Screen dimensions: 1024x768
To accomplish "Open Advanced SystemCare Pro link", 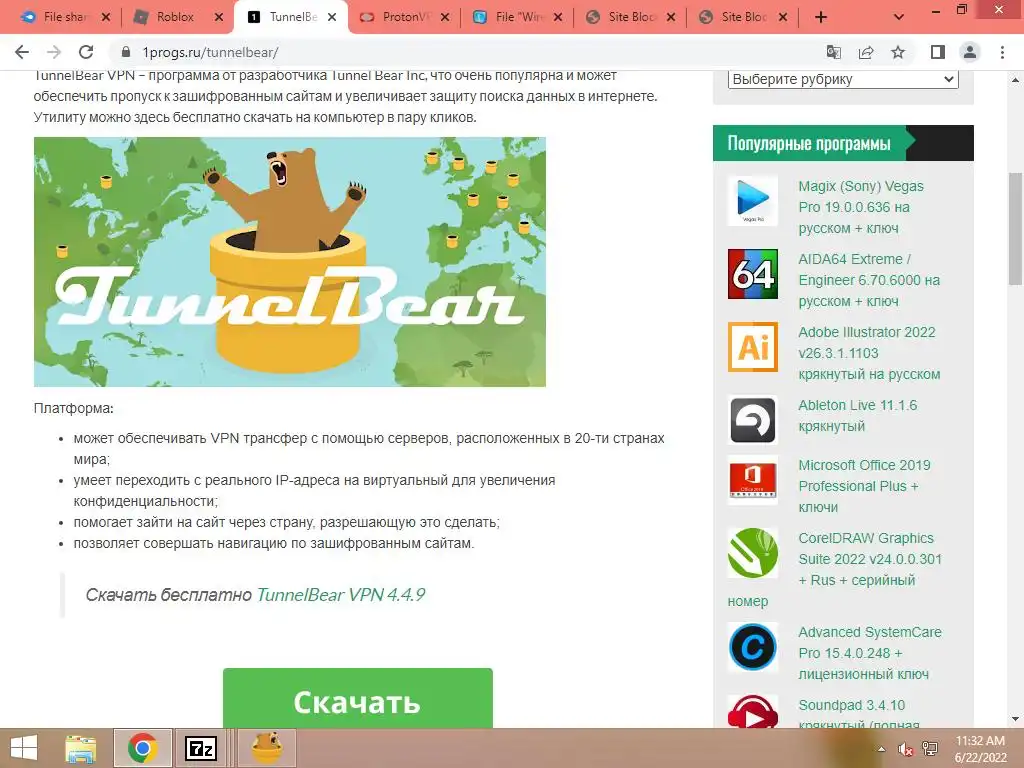I will click(x=869, y=653).
